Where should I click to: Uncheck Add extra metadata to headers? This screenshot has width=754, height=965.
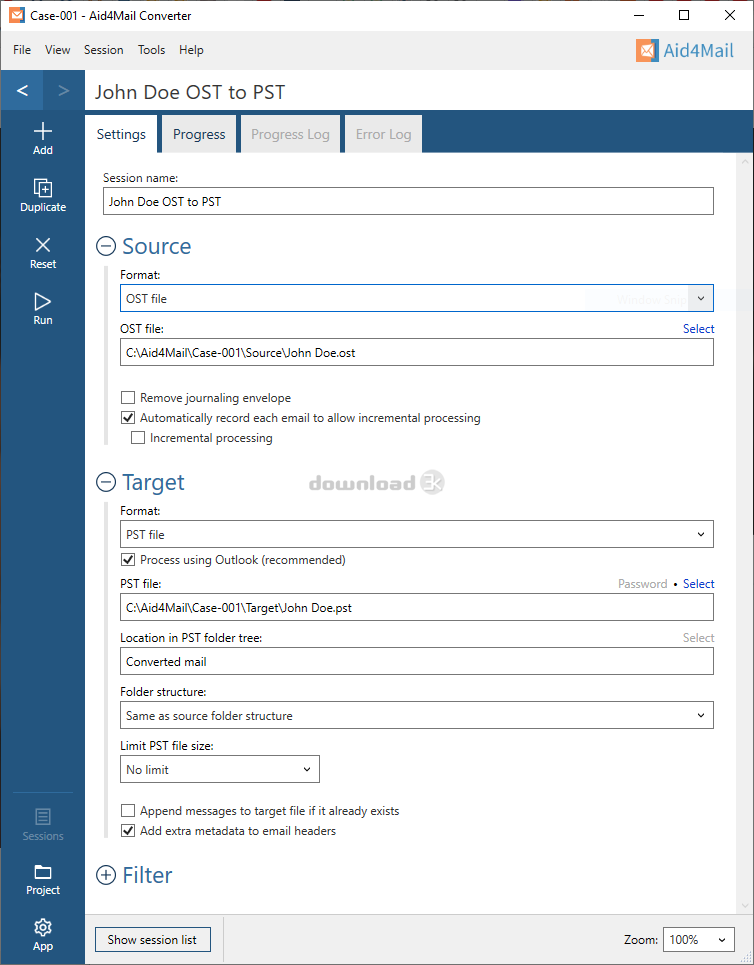(x=128, y=830)
